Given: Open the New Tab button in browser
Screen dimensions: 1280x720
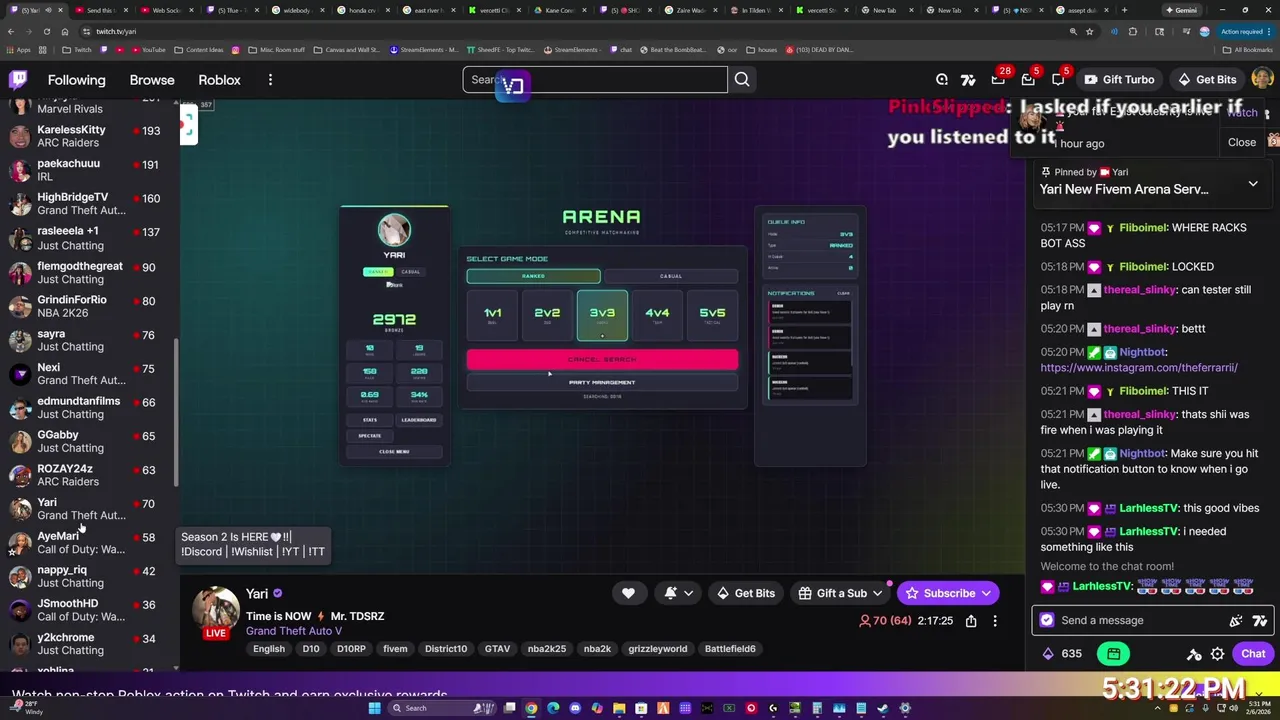Looking at the screenshot, I should point(1125,10).
